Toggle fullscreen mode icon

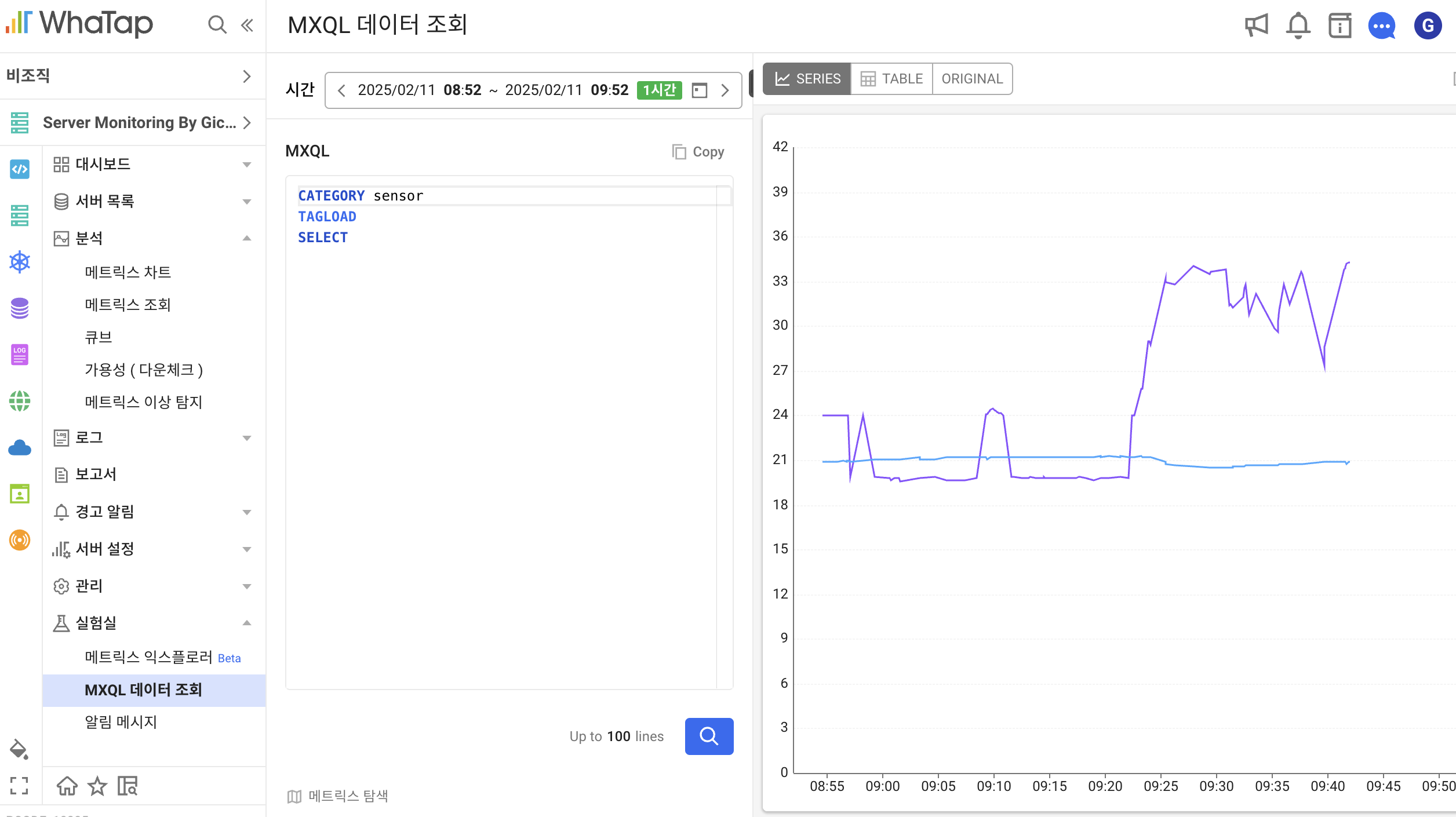click(x=19, y=786)
